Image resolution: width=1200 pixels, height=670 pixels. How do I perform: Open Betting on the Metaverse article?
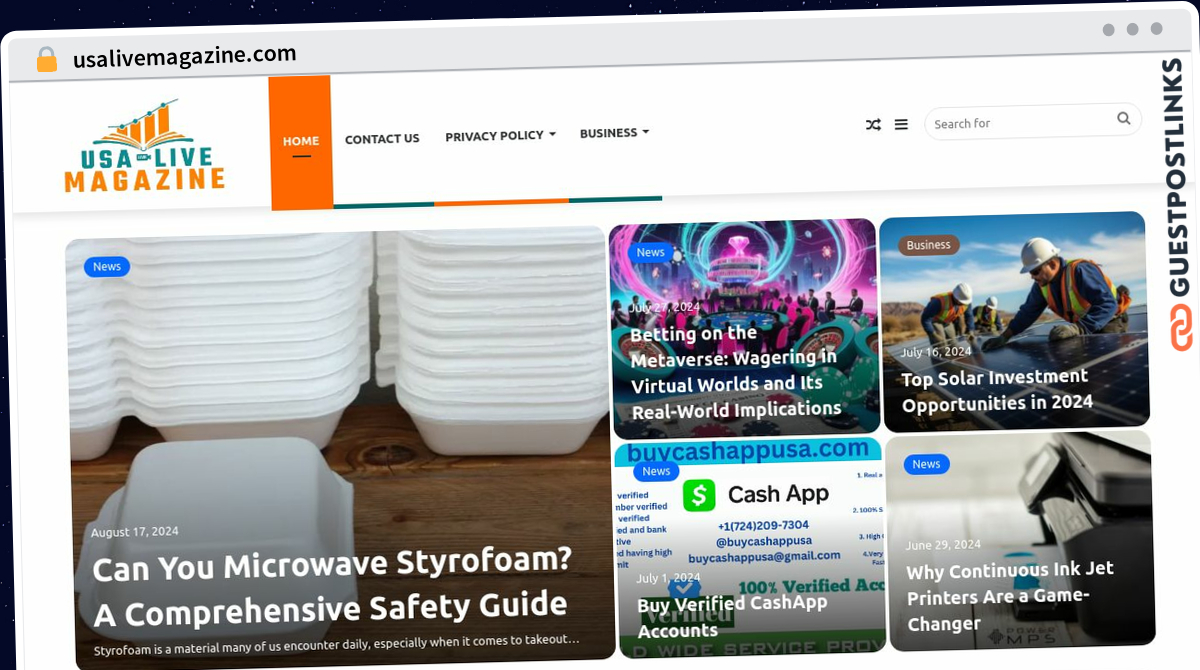coord(735,371)
